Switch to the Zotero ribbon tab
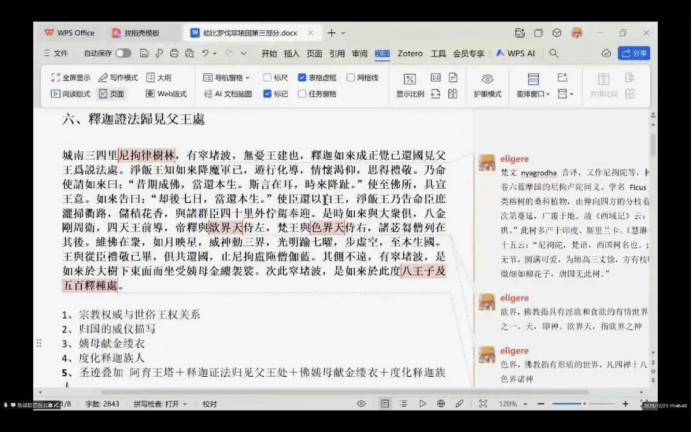 pyautogui.click(x=410, y=53)
